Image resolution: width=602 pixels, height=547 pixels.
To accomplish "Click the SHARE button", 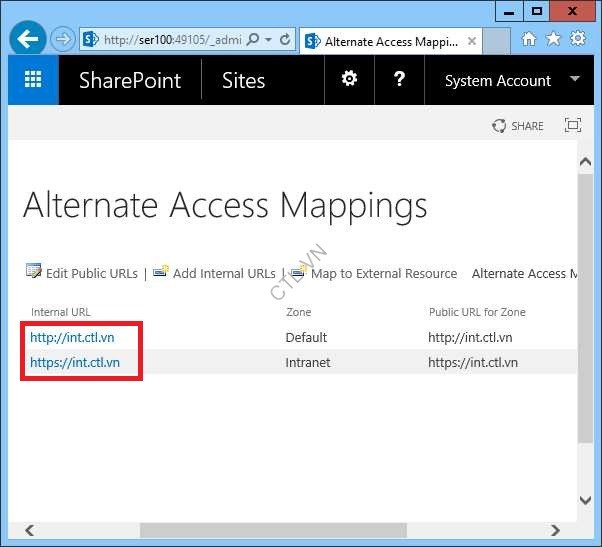I will (518, 126).
